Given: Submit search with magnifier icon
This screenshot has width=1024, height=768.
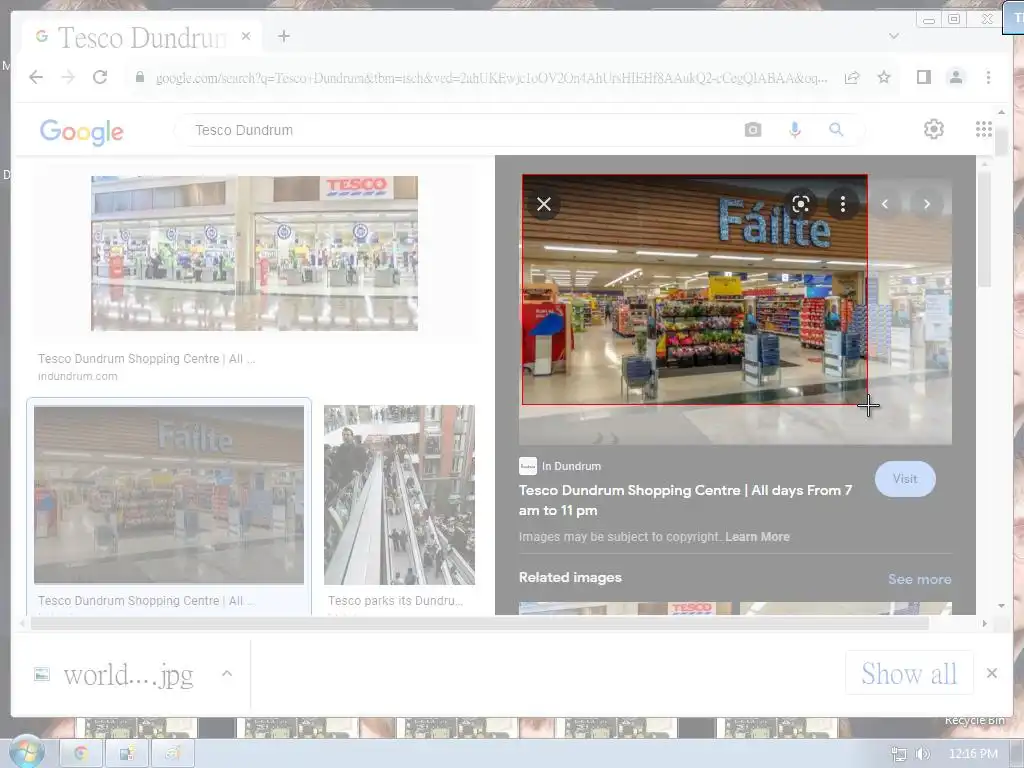Looking at the screenshot, I should point(836,129).
